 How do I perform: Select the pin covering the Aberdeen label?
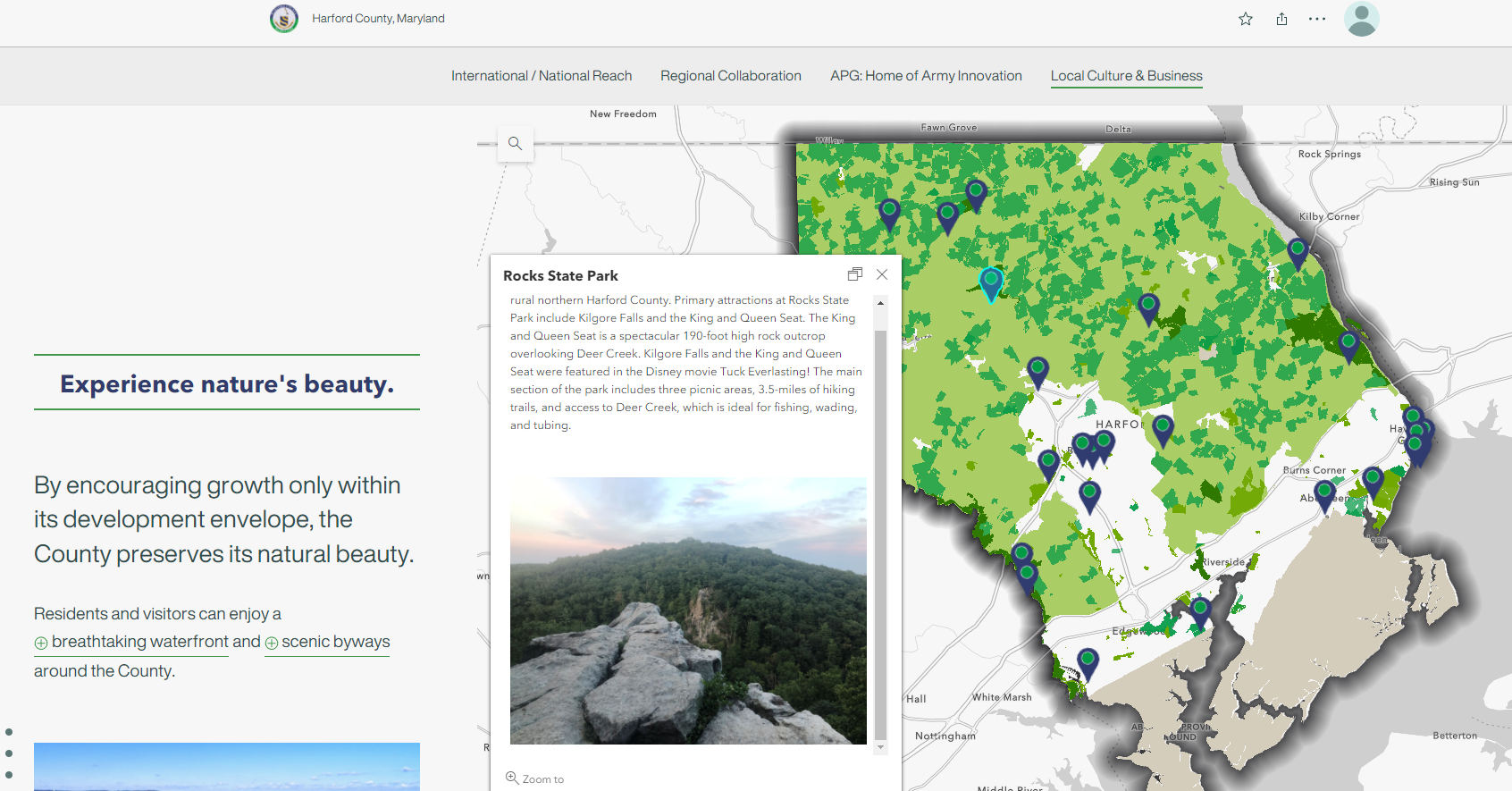(1325, 497)
